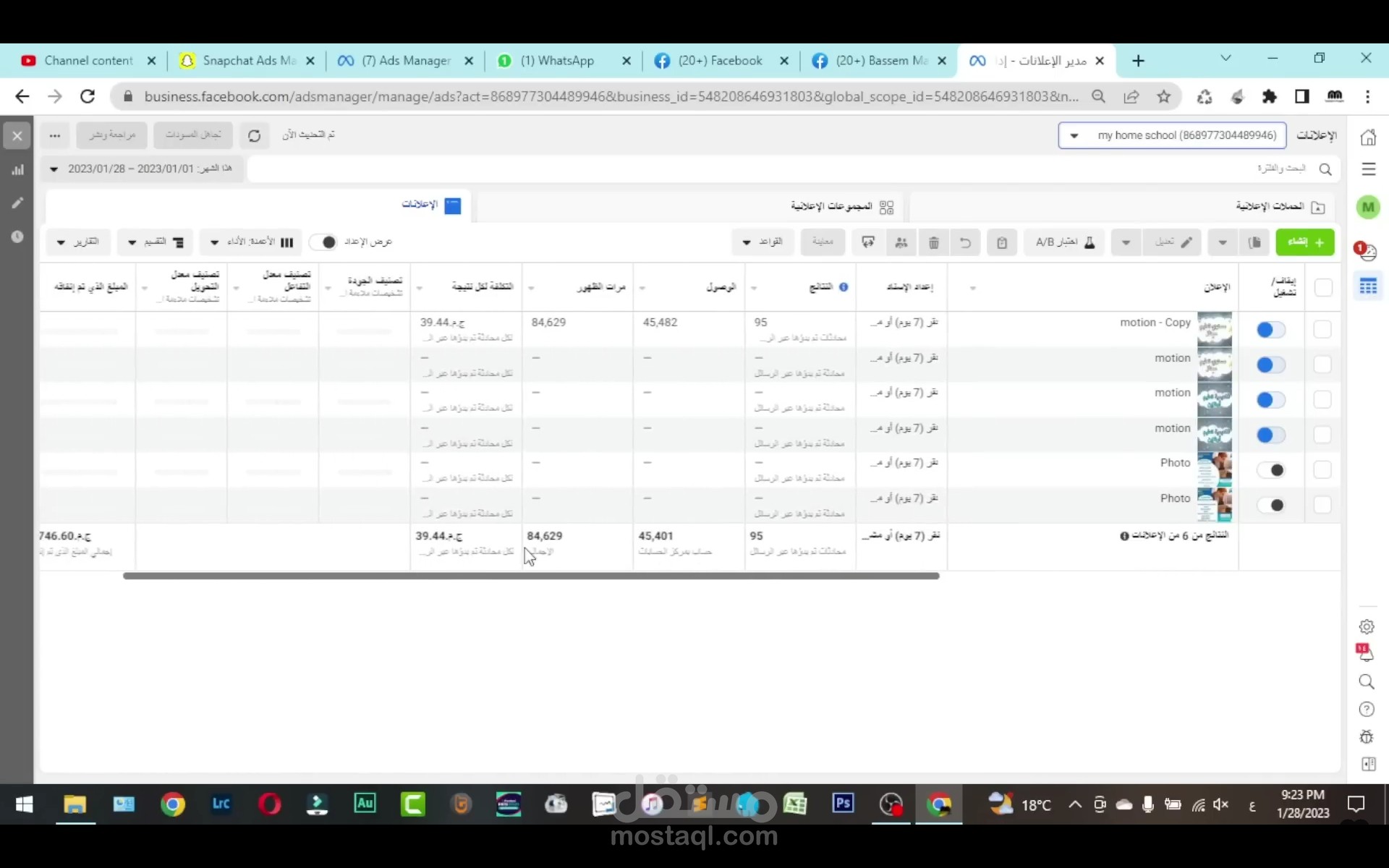Open the performance columns dropdown

pos(252,242)
